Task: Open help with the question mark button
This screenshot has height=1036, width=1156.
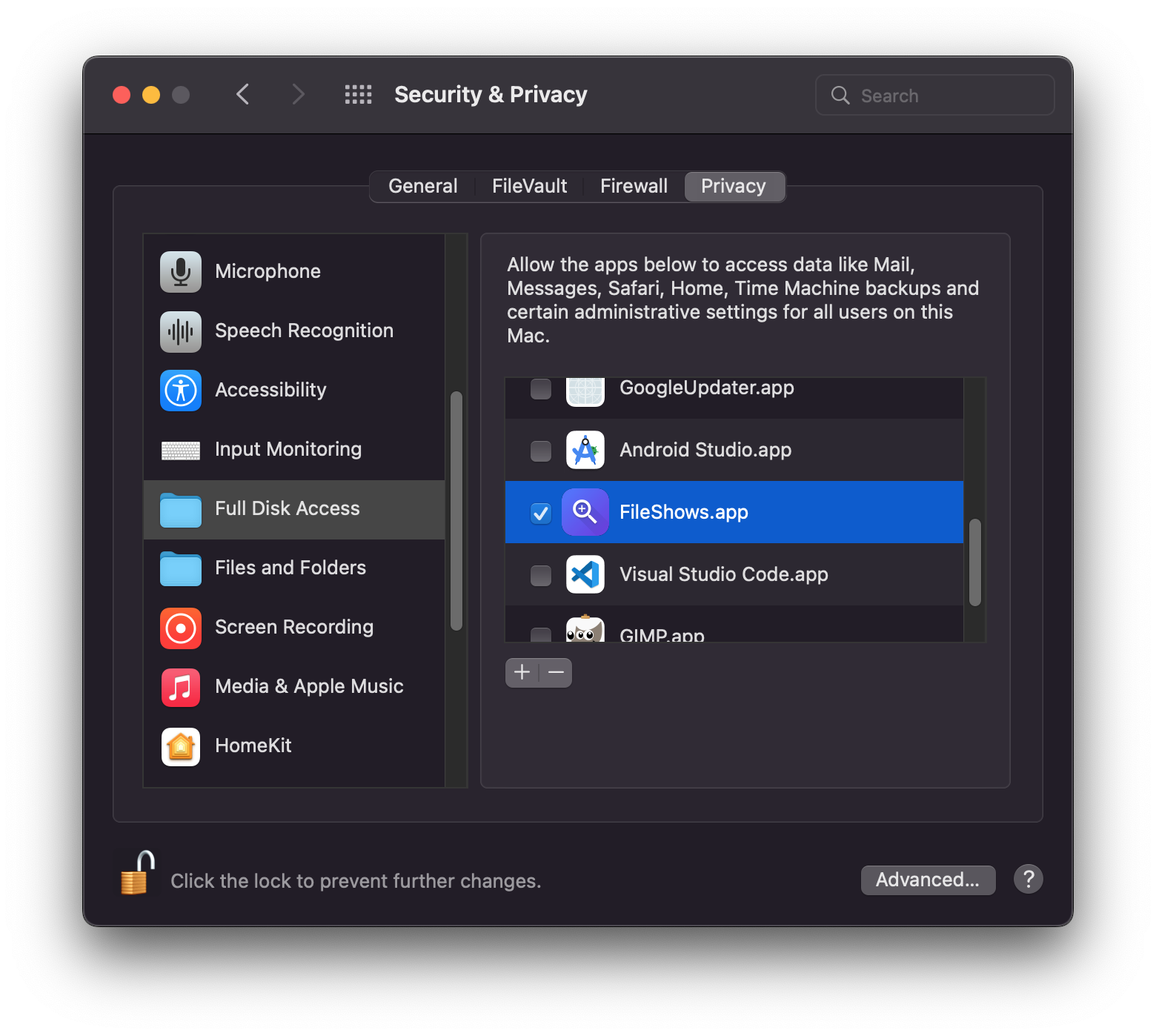Action: tap(1029, 879)
